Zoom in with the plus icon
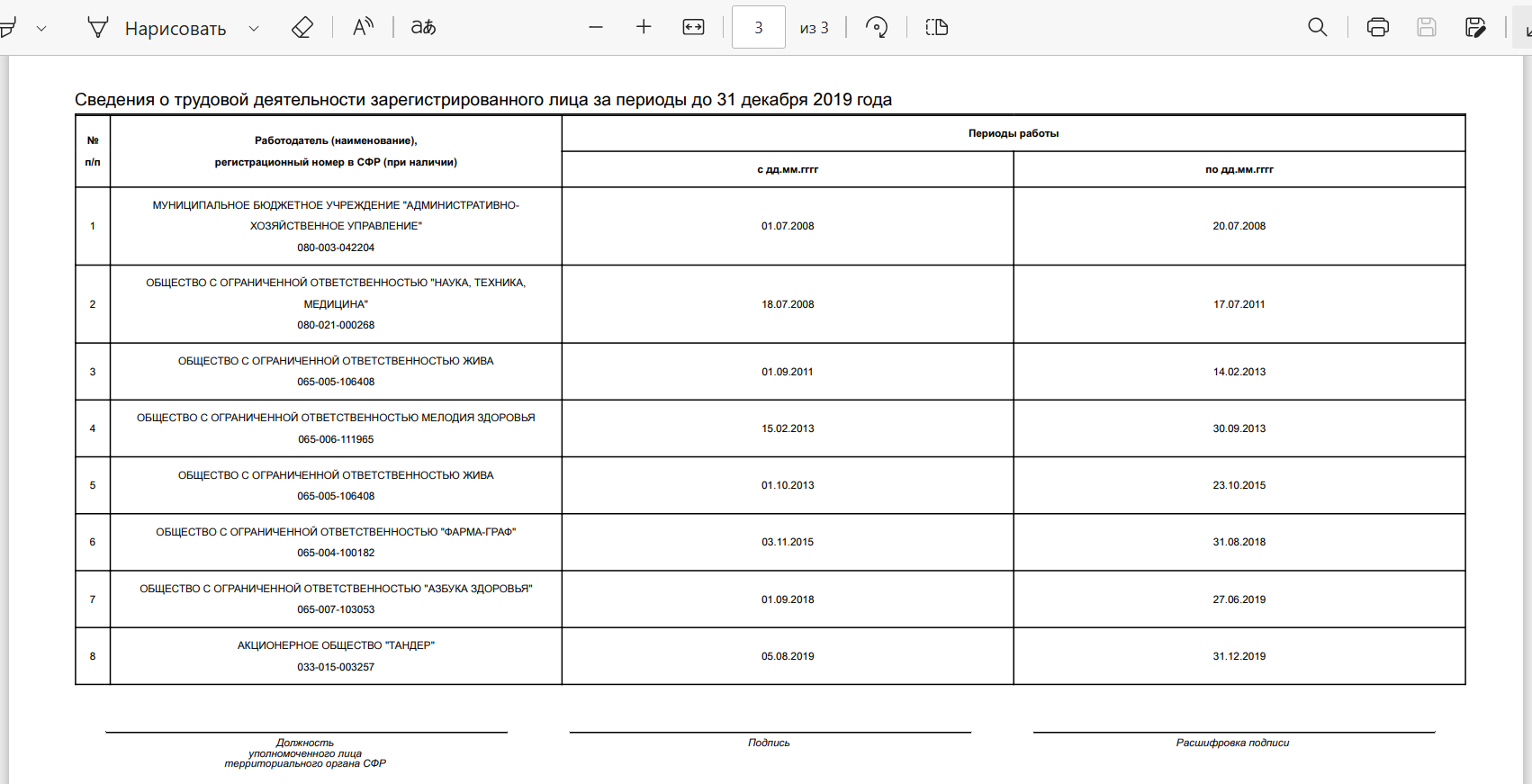 click(x=644, y=28)
